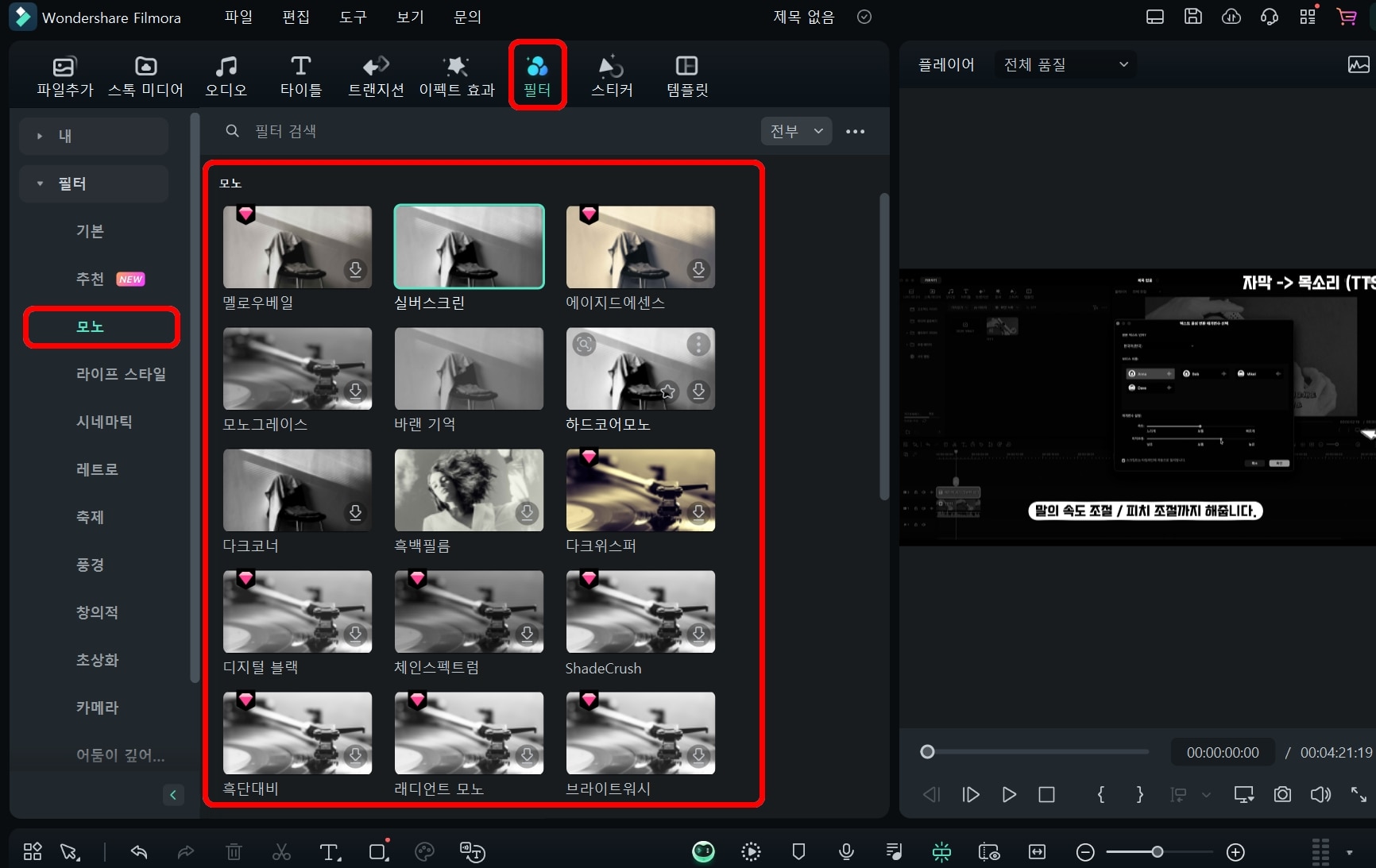Open the 파일 menu
Image resolution: width=1376 pixels, height=868 pixels.
(x=238, y=17)
